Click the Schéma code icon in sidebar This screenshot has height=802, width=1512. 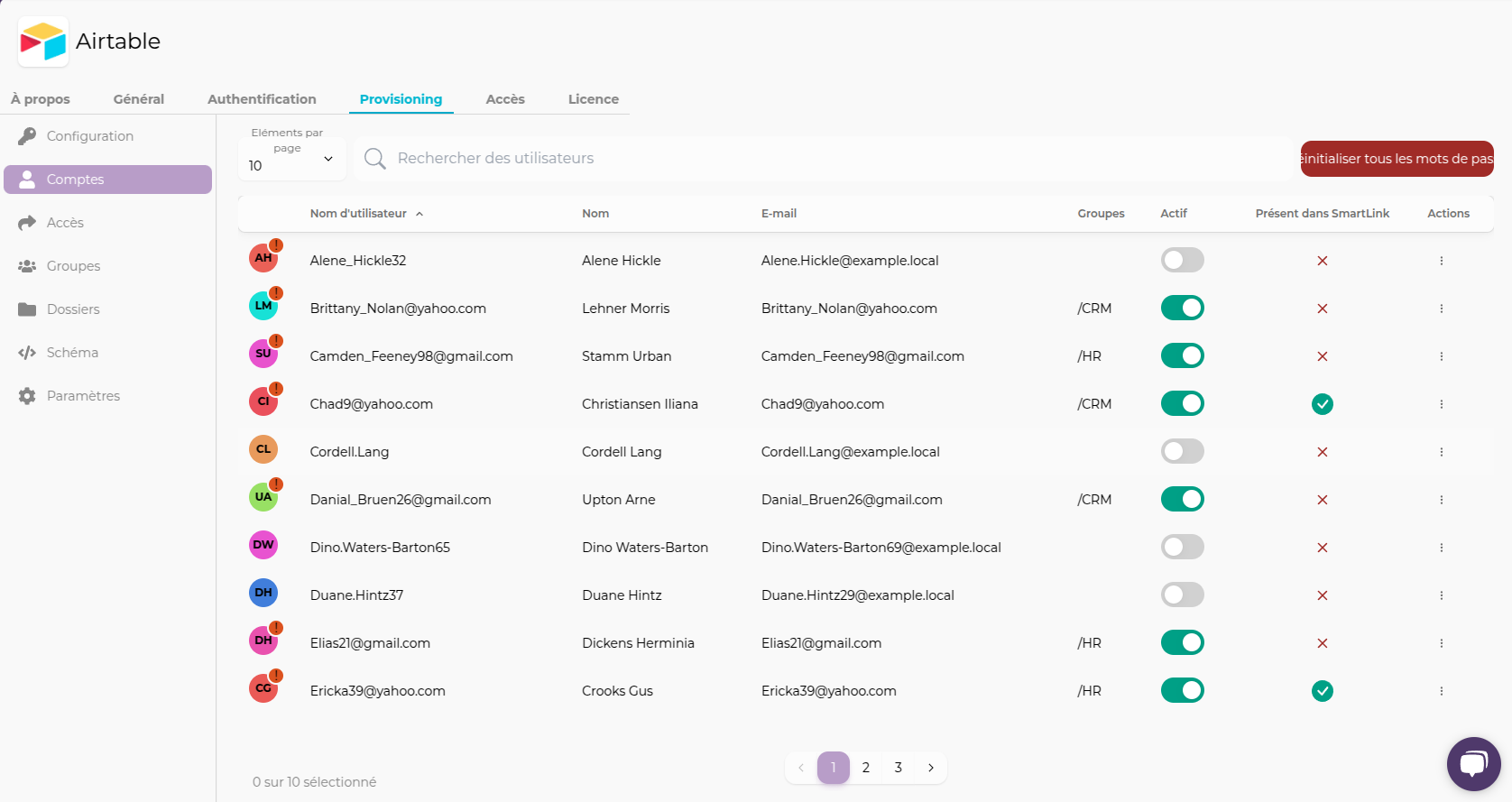click(27, 353)
